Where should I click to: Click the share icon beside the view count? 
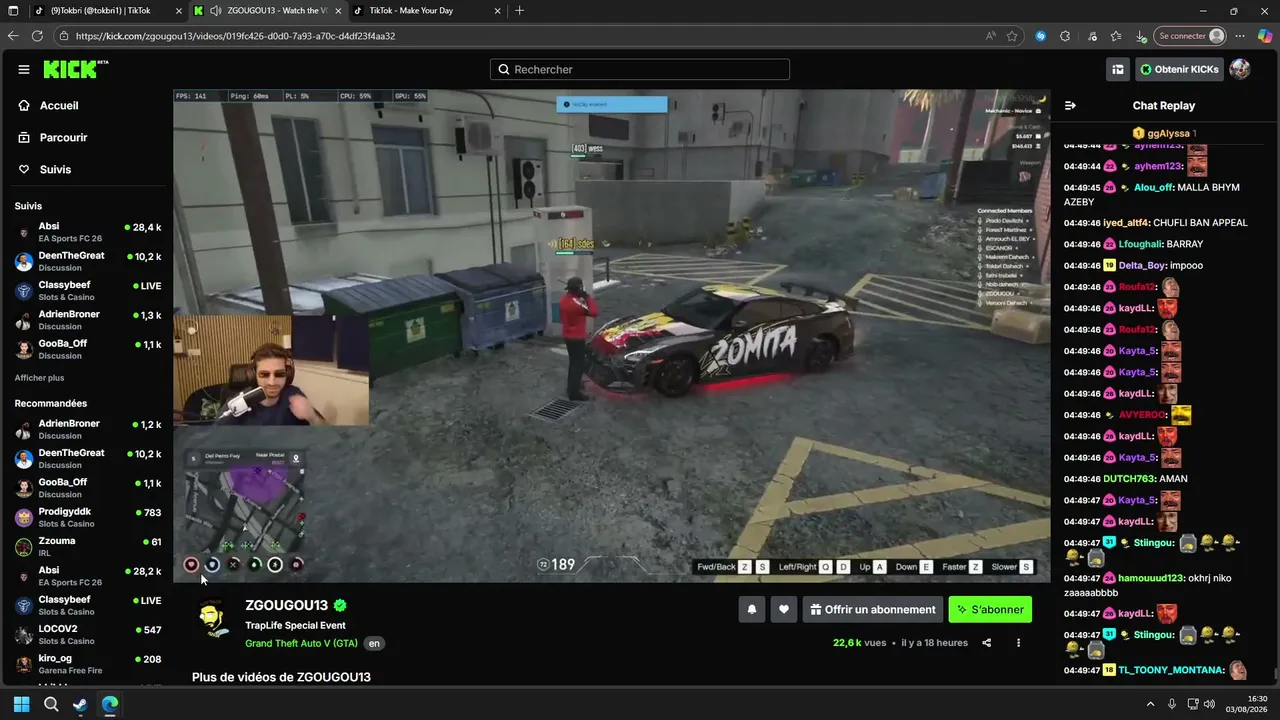987,643
